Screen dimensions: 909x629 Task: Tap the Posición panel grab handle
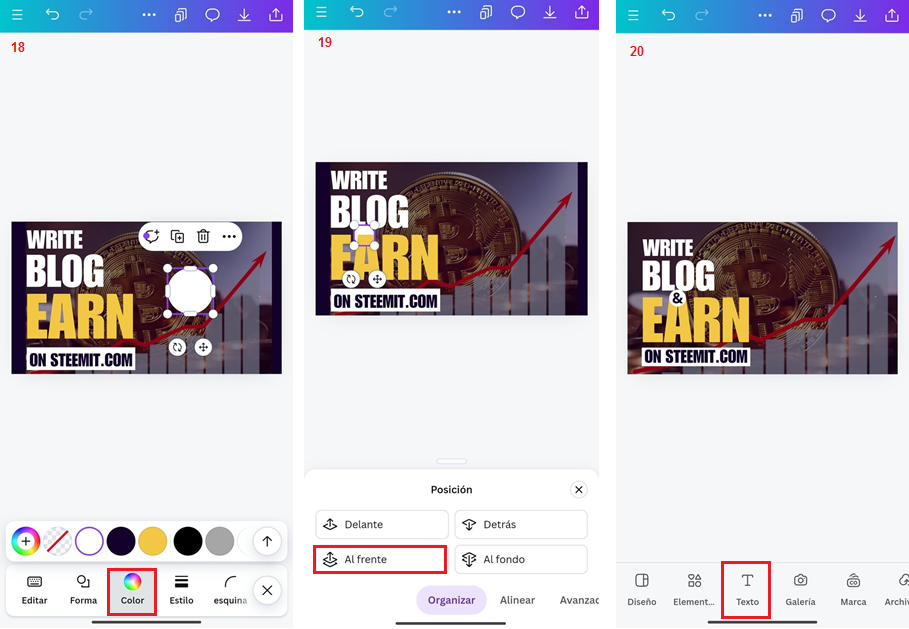point(452,461)
